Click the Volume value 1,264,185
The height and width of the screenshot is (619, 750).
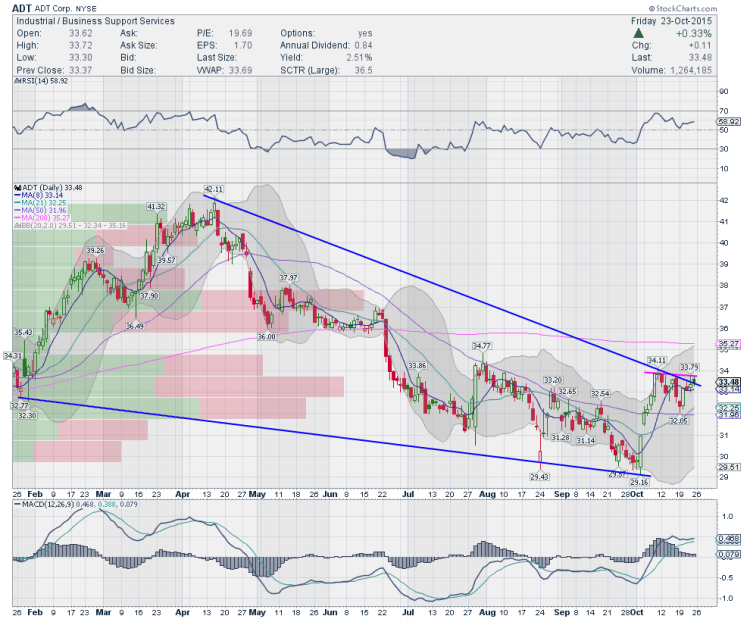pos(691,70)
